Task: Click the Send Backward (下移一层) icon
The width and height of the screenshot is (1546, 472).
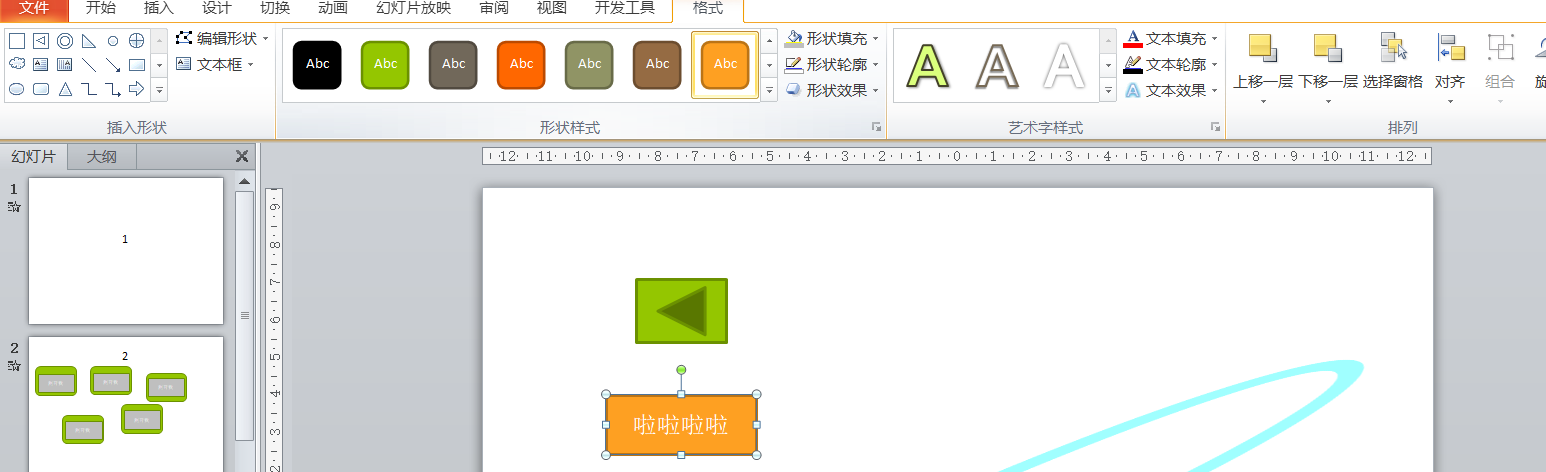Action: pos(1327,48)
